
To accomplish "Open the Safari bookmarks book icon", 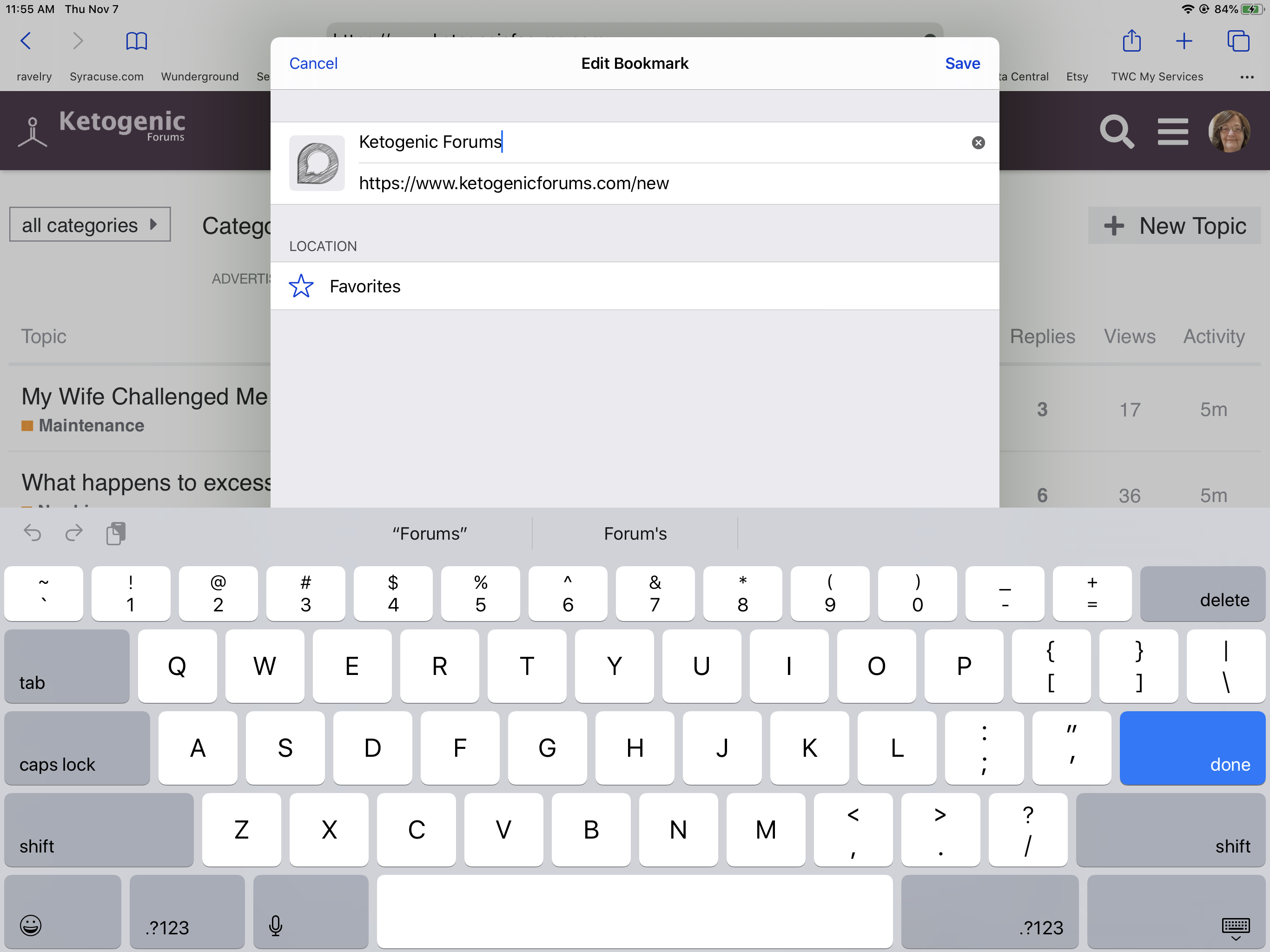I will click(x=137, y=41).
